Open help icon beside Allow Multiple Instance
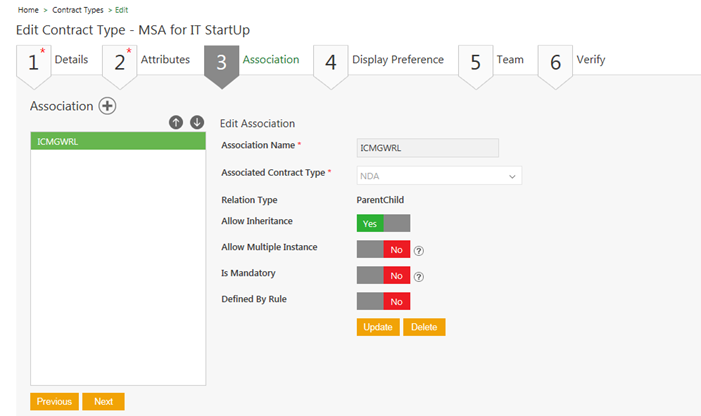The width and height of the screenshot is (701, 416). [419, 251]
